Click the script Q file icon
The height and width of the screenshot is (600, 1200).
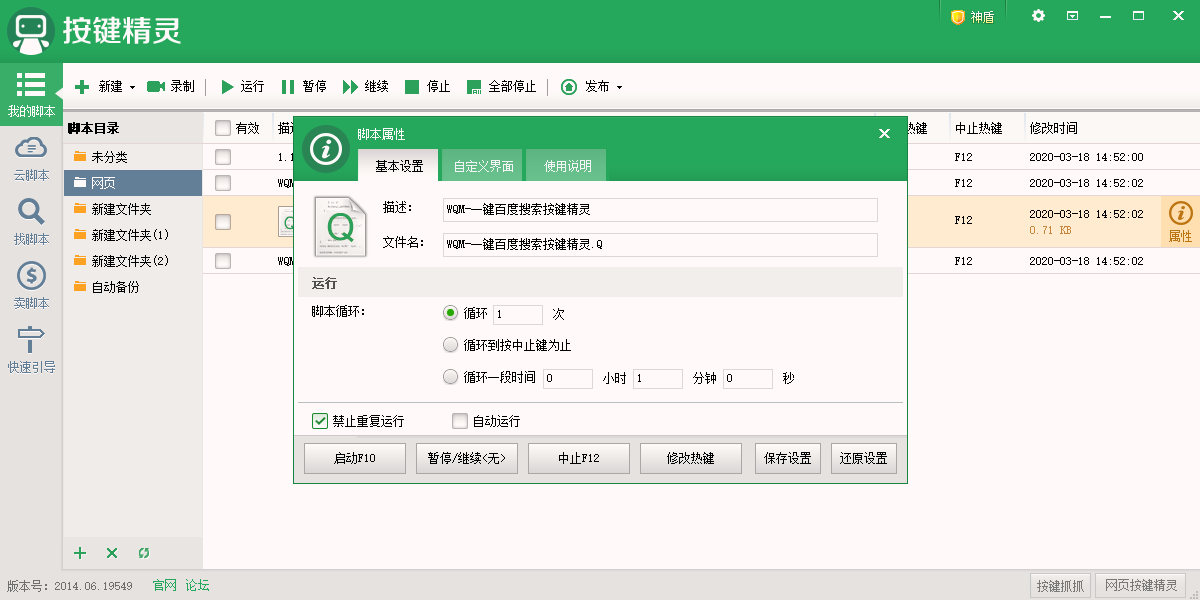[340, 227]
